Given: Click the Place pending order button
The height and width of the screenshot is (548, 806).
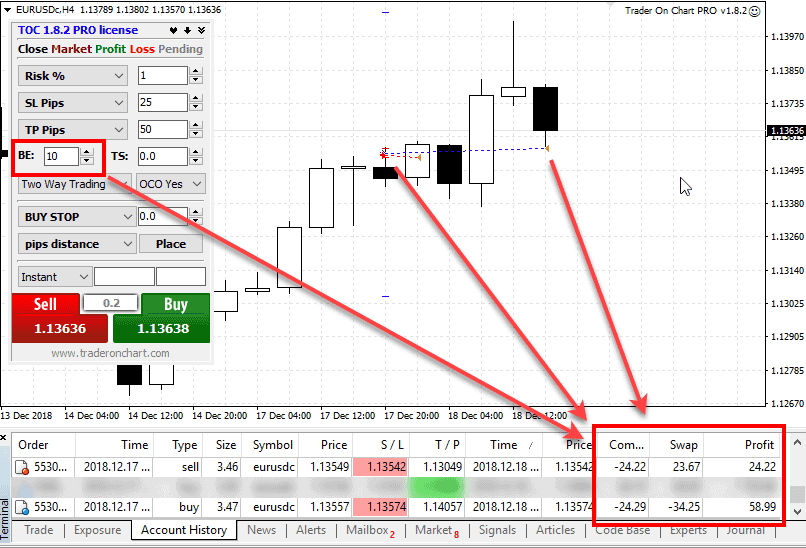Looking at the screenshot, I should pyautogui.click(x=171, y=244).
